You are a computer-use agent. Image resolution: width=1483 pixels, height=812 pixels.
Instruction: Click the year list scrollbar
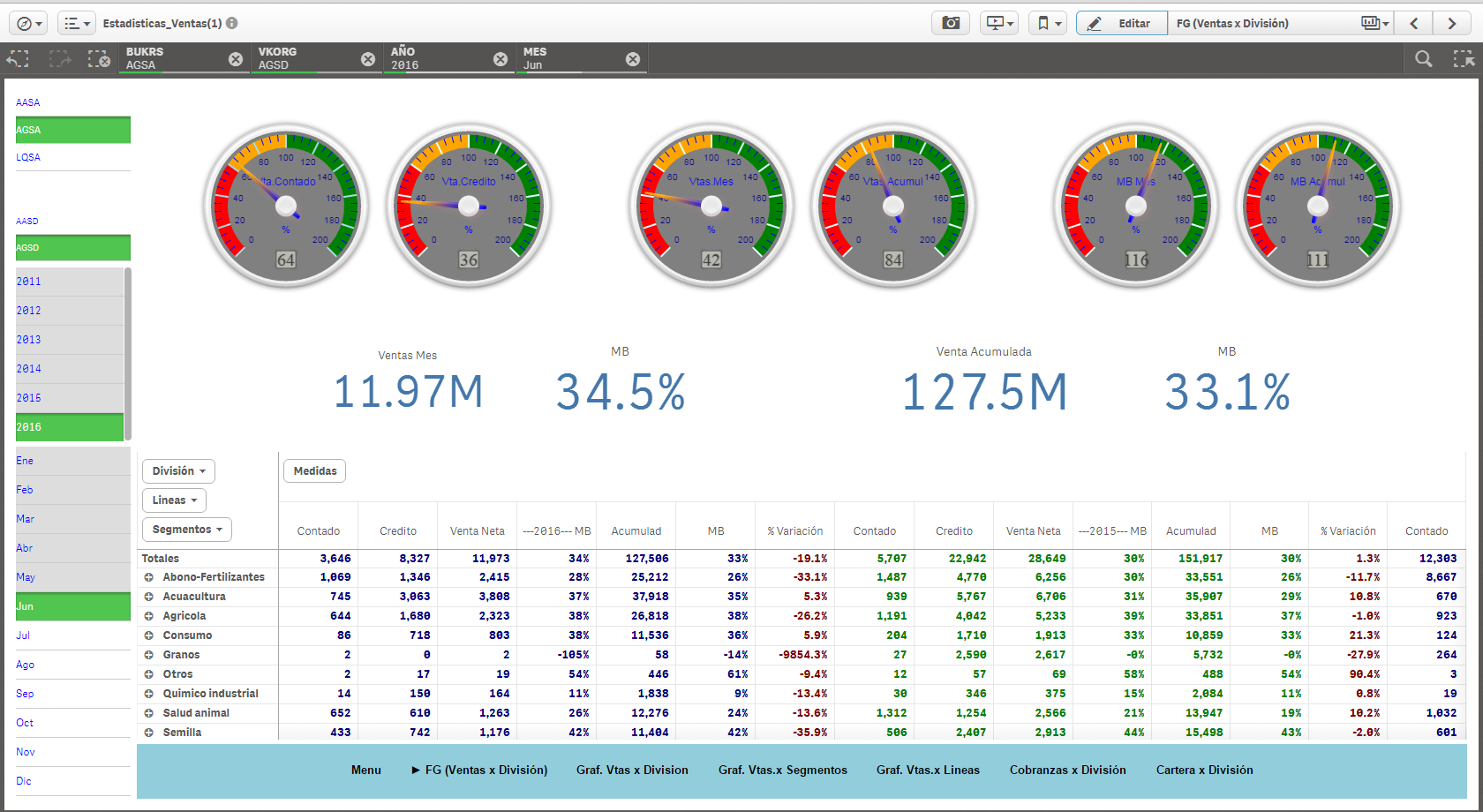[x=128, y=353]
